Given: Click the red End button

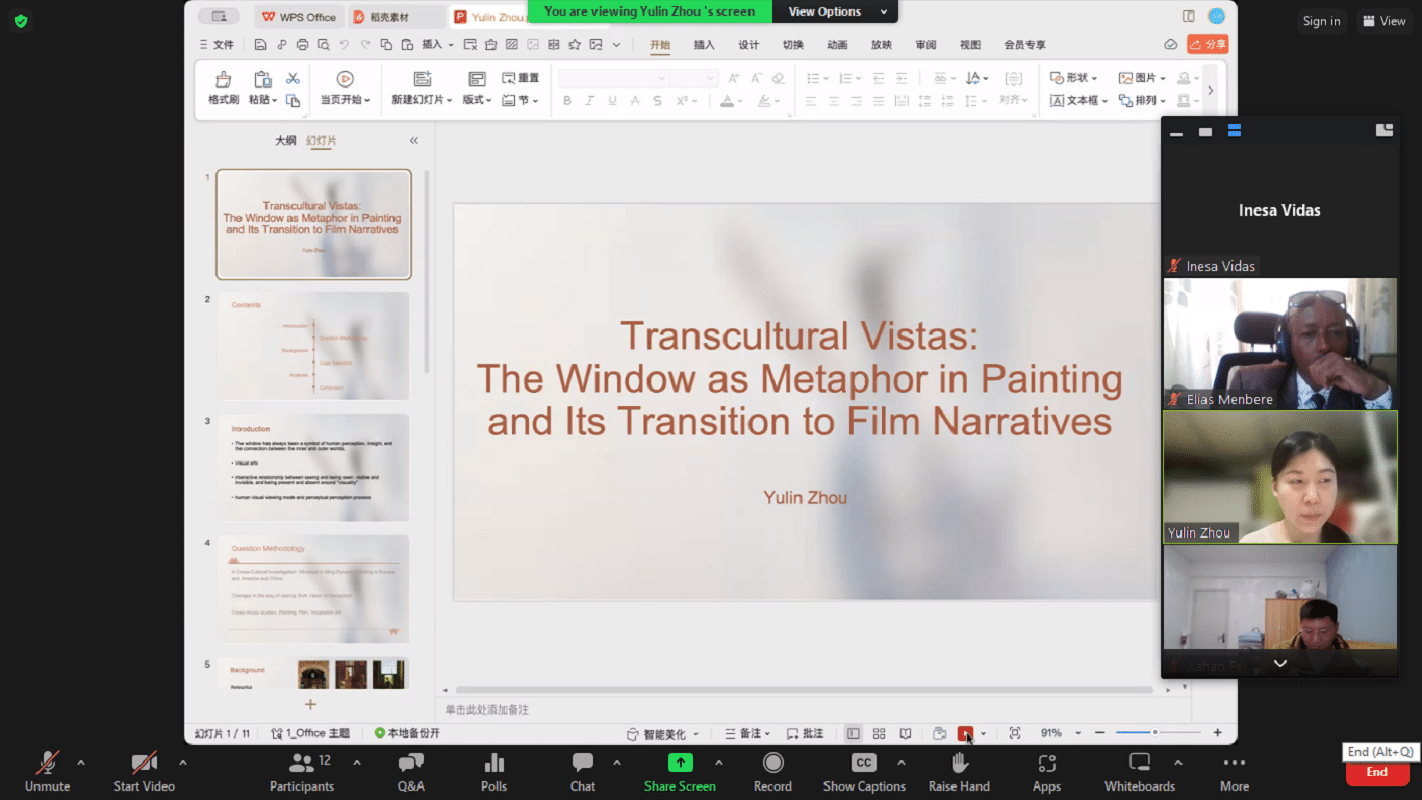Looking at the screenshot, I should [1377, 772].
